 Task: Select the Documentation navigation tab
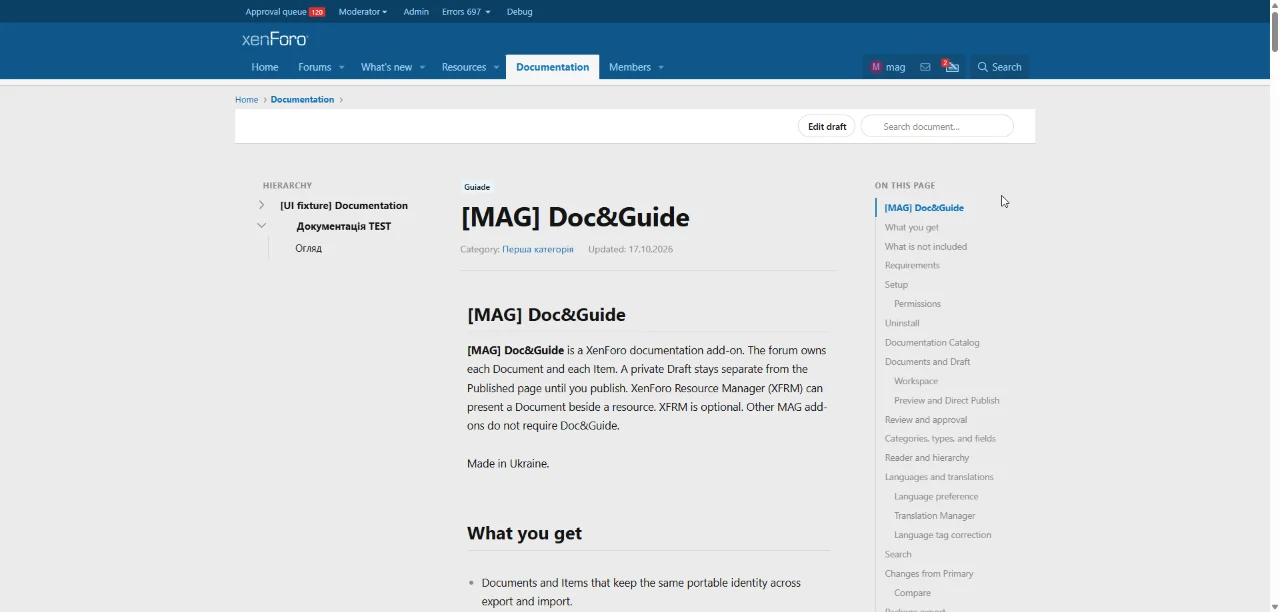(x=552, y=67)
